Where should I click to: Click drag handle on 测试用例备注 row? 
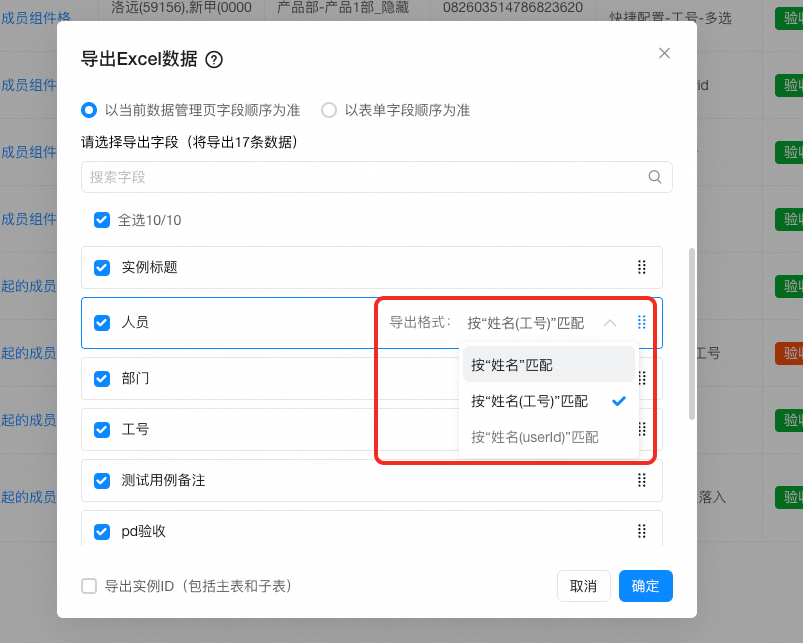[642, 480]
